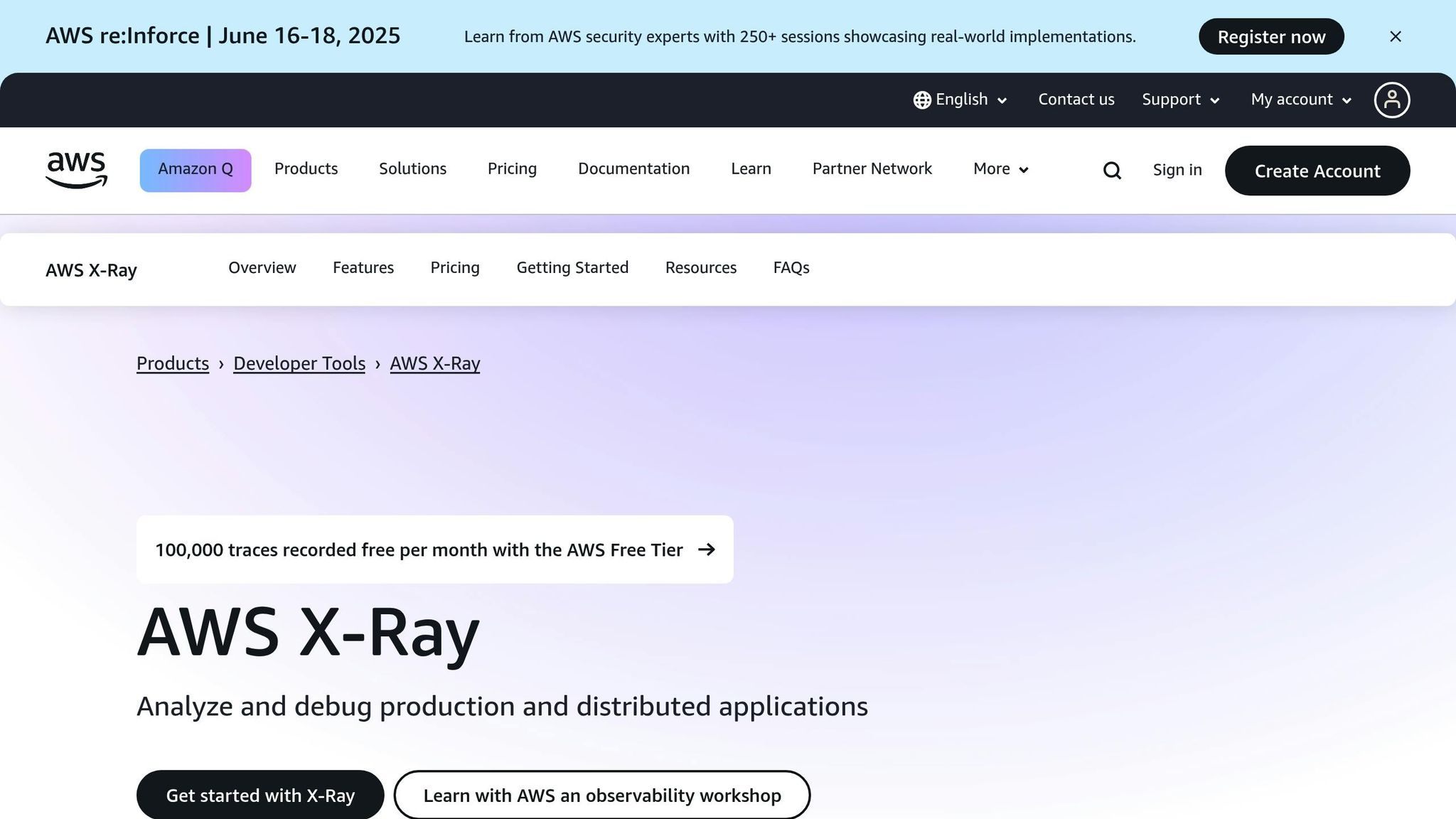Screen dimensions: 1456x819
Task: Click the AWS logo
Action: [76, 171]
